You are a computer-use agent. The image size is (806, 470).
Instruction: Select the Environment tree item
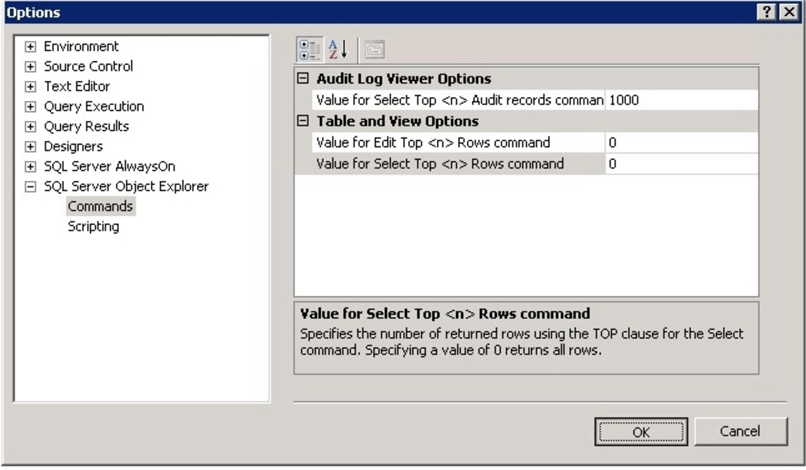(81, 46)
